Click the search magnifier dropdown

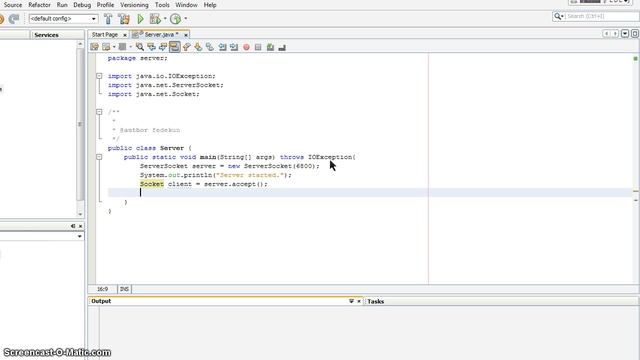click(558, 16)
